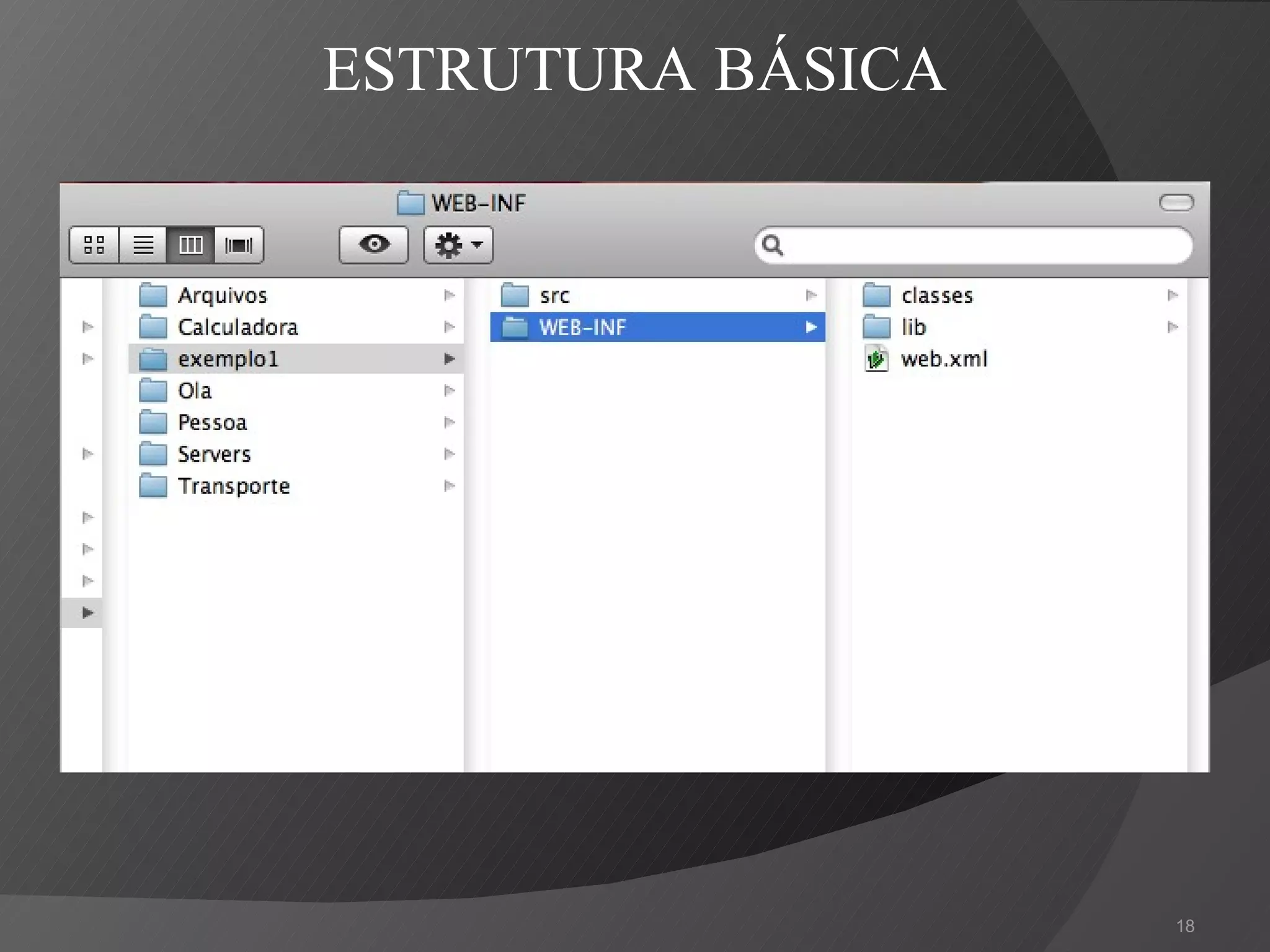The width and height of the screenshot is (1270, 952).
Task: Click the classes folder icon
Action: point(877,296)
